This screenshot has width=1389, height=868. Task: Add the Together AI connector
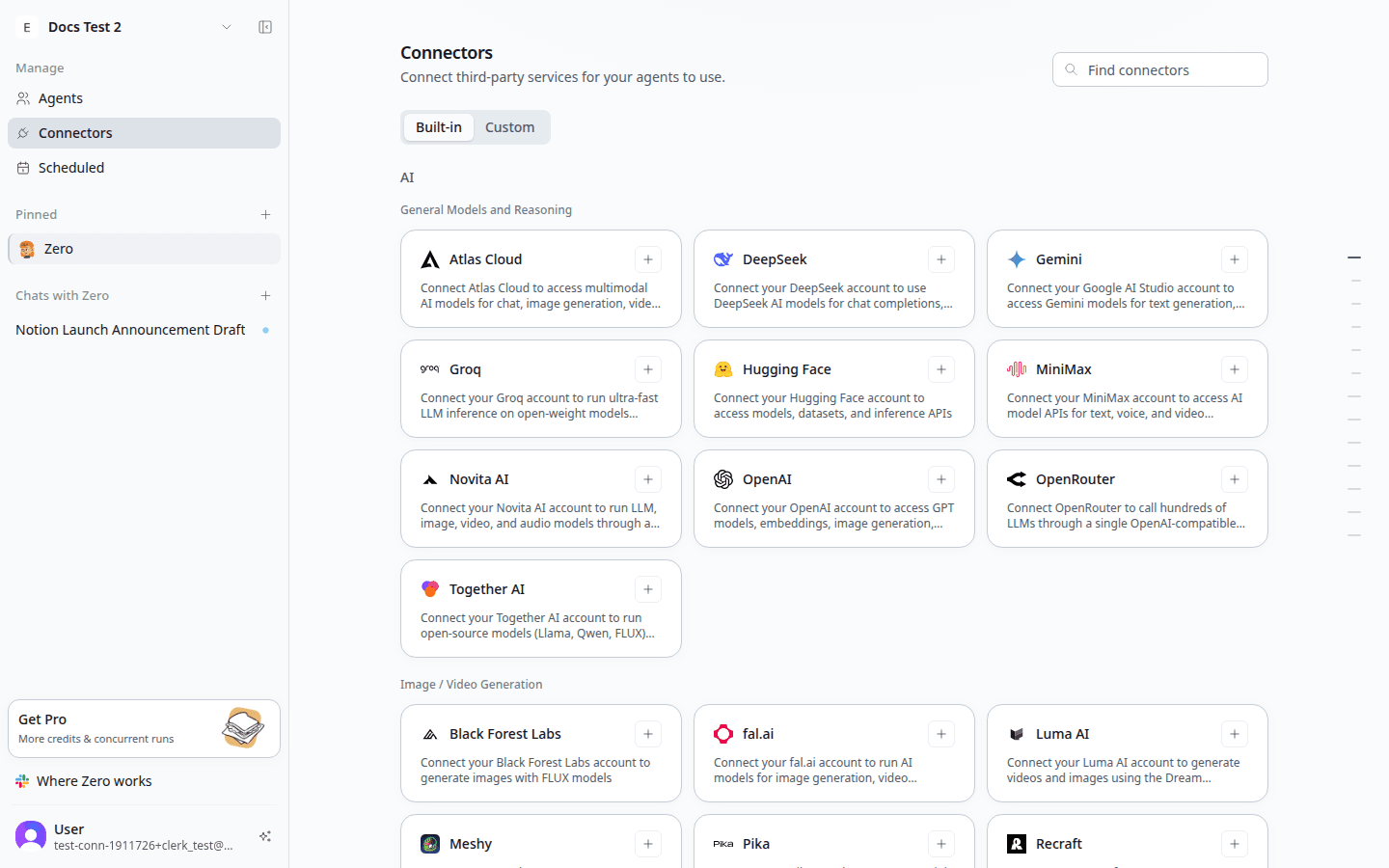pyautogui.click(x=648, y=589)
